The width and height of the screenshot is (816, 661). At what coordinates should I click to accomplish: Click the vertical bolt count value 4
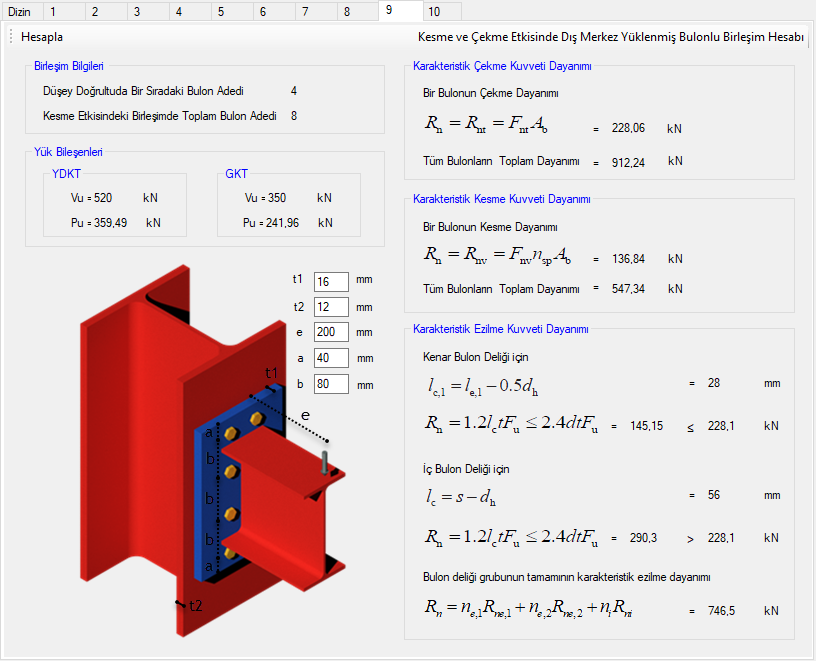[294, 91]
